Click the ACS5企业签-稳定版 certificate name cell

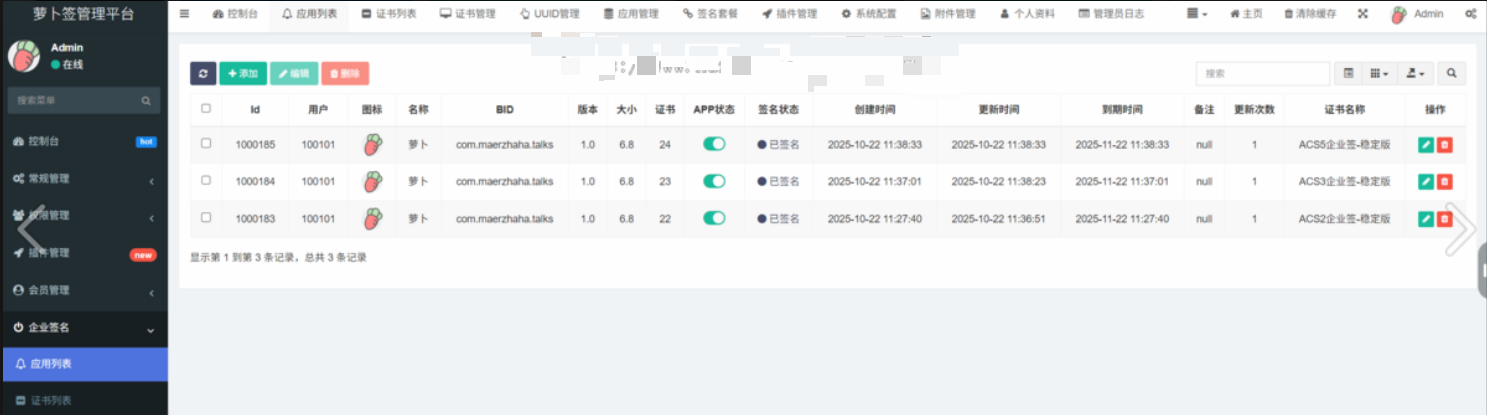tap(1344, 145)
